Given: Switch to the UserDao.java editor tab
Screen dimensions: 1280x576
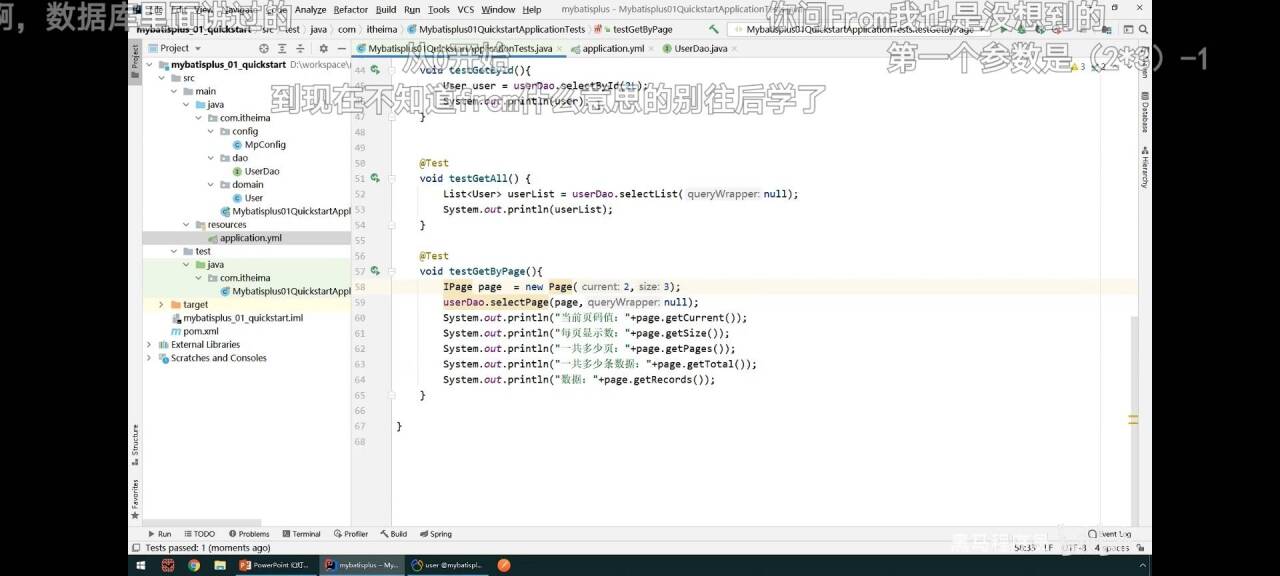Looking at the screenshot, I should pyautogui.click(x=700, y=48).
